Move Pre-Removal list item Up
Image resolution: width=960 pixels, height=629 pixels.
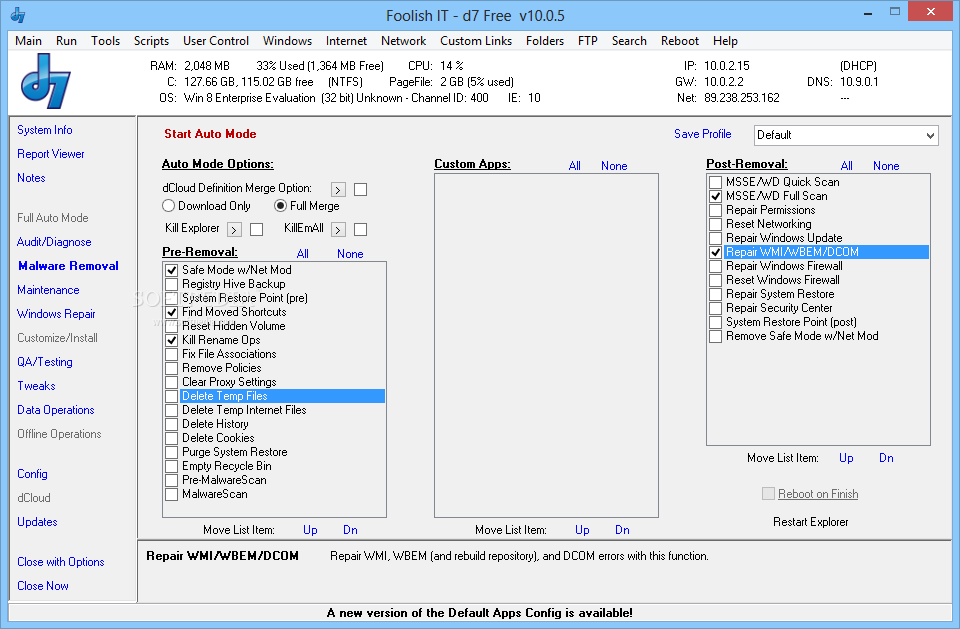point(310,530)
